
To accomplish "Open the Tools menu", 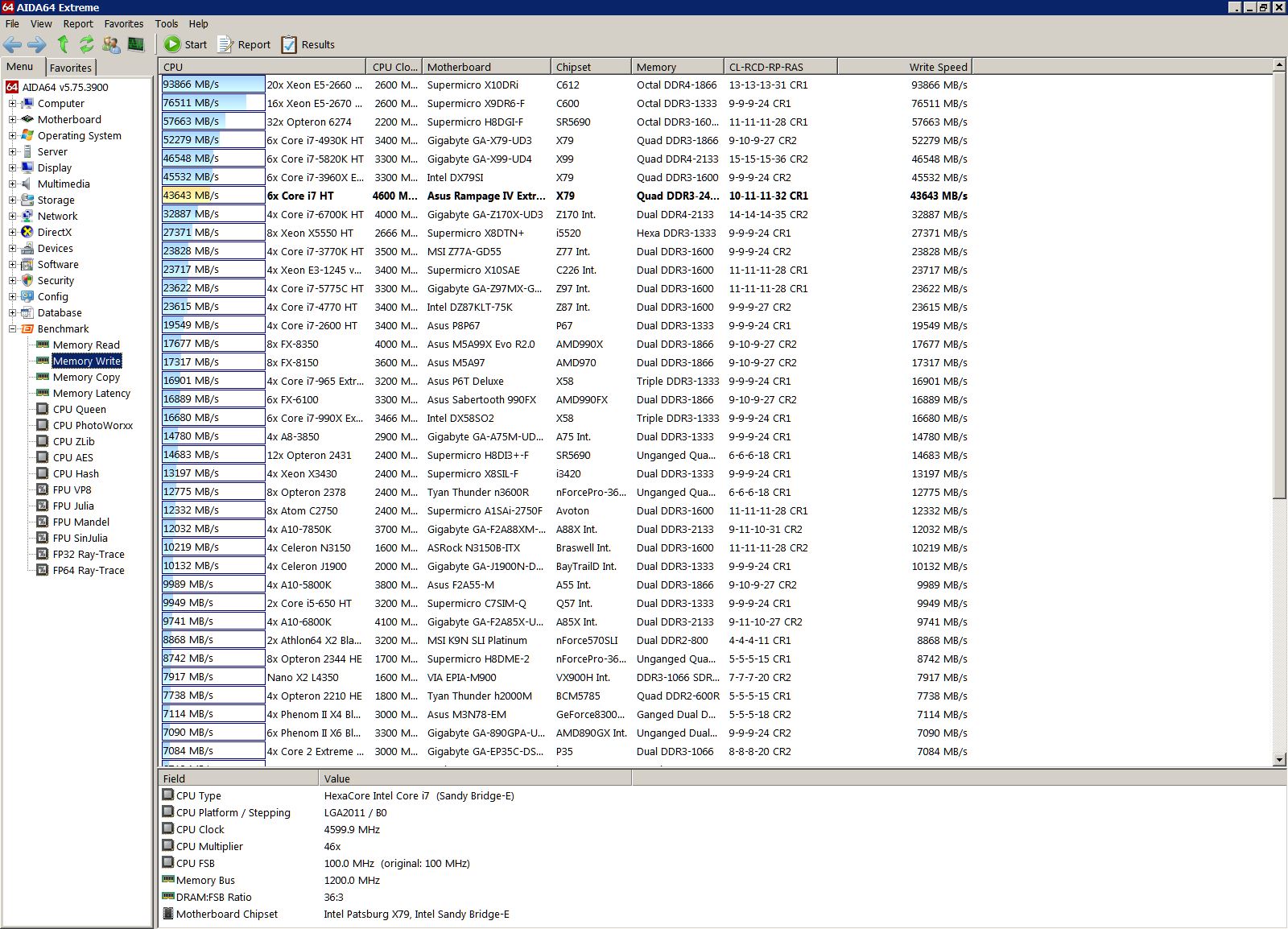I will (167, 24).
